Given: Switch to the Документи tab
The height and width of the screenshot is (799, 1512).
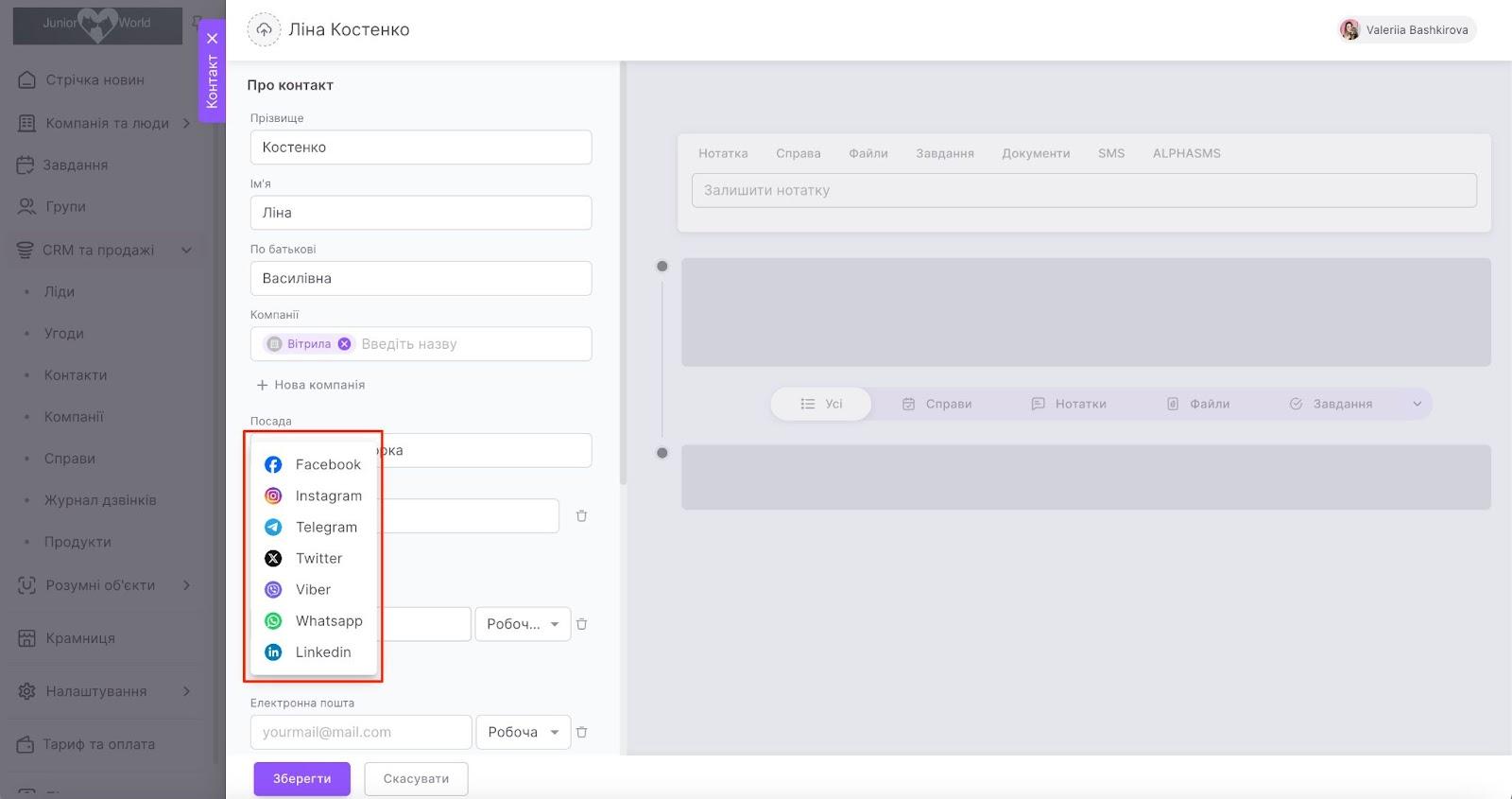Looking at the screenshot, I should coord(1036,153).
